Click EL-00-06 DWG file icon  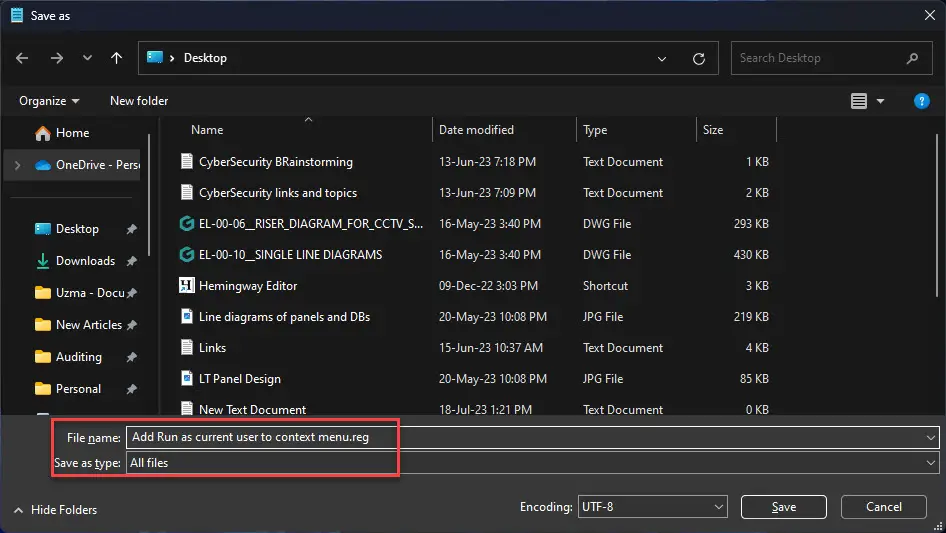pos(186,223)
